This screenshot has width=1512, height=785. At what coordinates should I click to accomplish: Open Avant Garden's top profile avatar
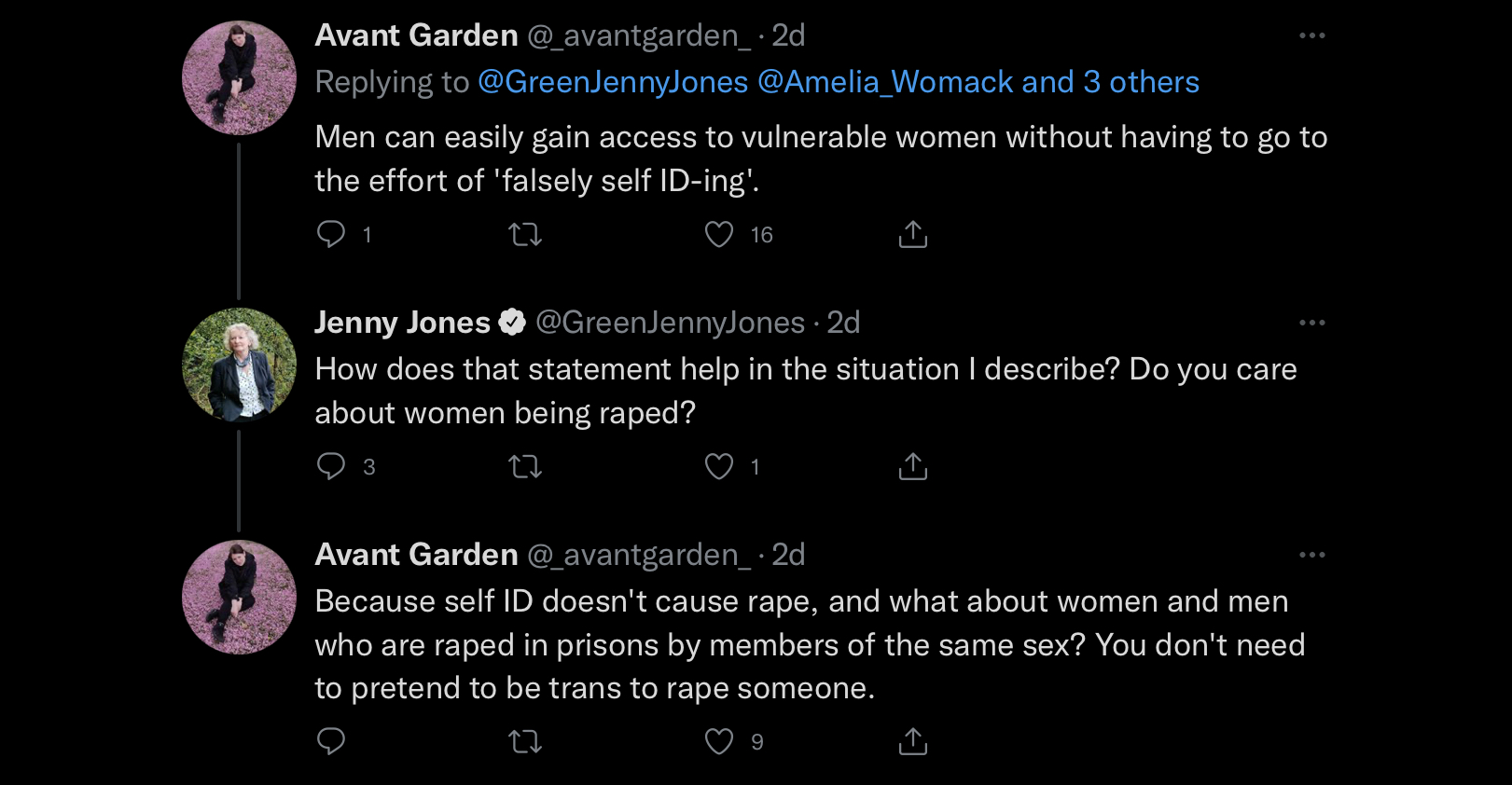tap(239, 78)
